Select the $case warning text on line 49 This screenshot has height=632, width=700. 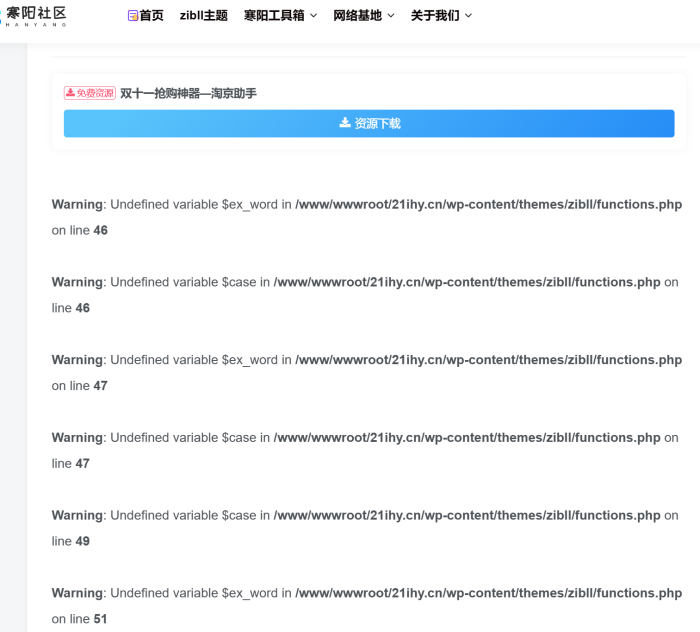(365, 528)
